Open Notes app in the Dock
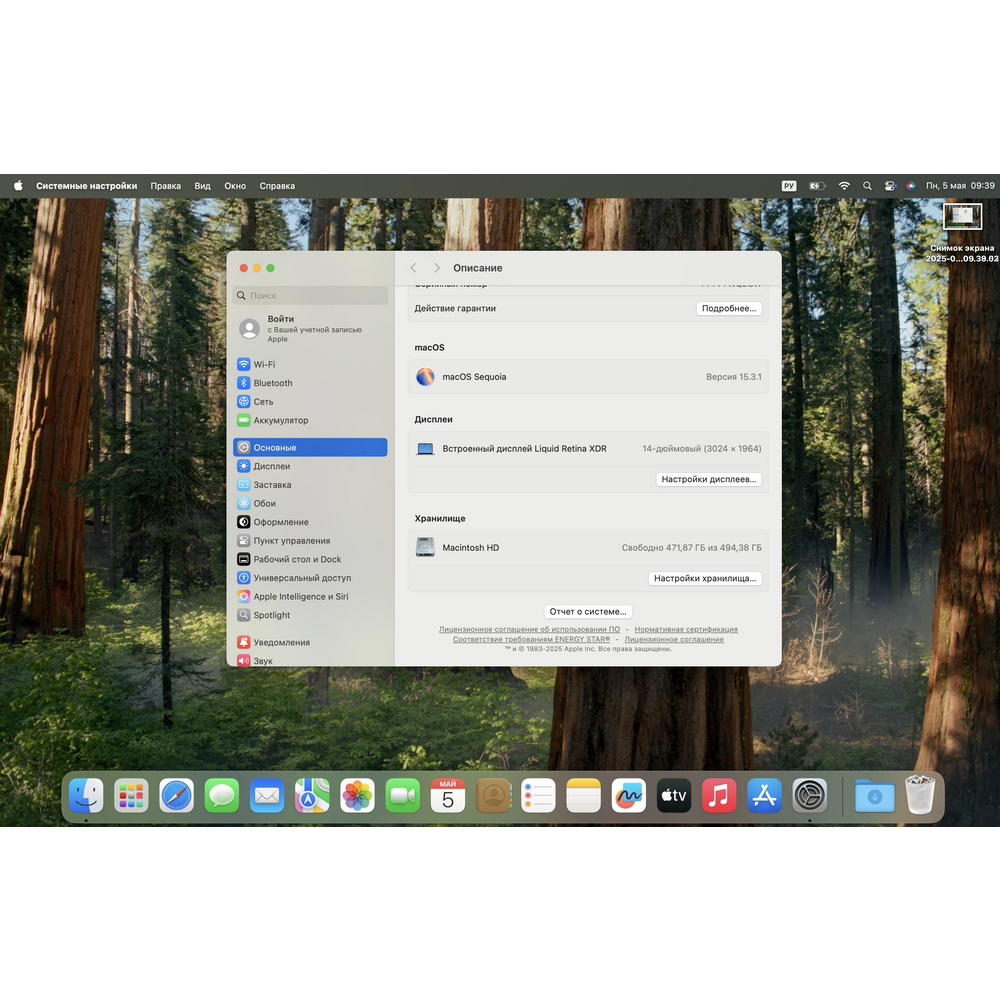Screen dimensions: 1000x1000 point(584,795)
